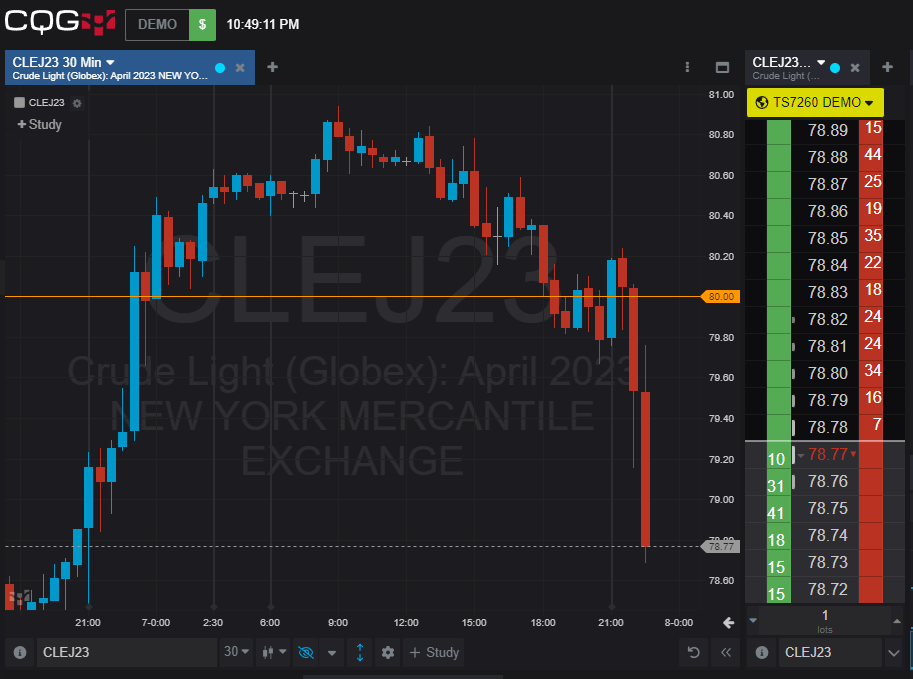Image resolution: width=913 pixels, height=679 pixels.
Task: Click the DEMO account button
Action: point(157,24)
